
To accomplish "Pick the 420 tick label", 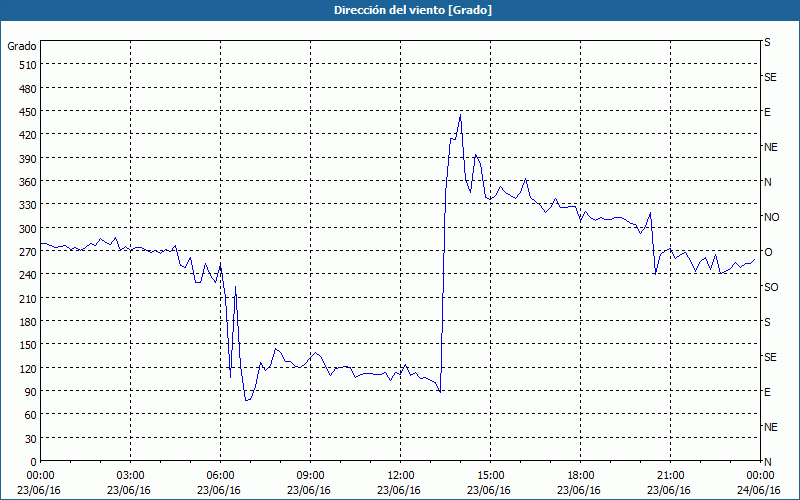I will click(28, 135).
